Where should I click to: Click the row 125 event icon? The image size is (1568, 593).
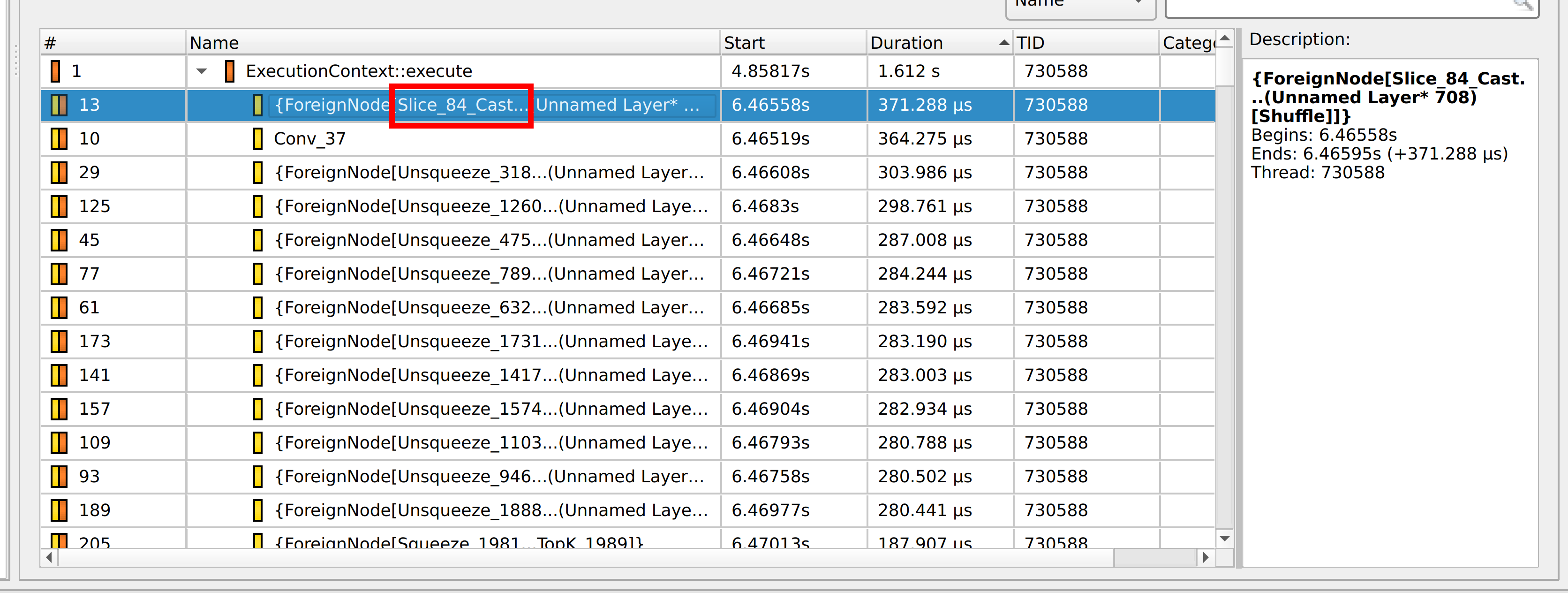59,206
